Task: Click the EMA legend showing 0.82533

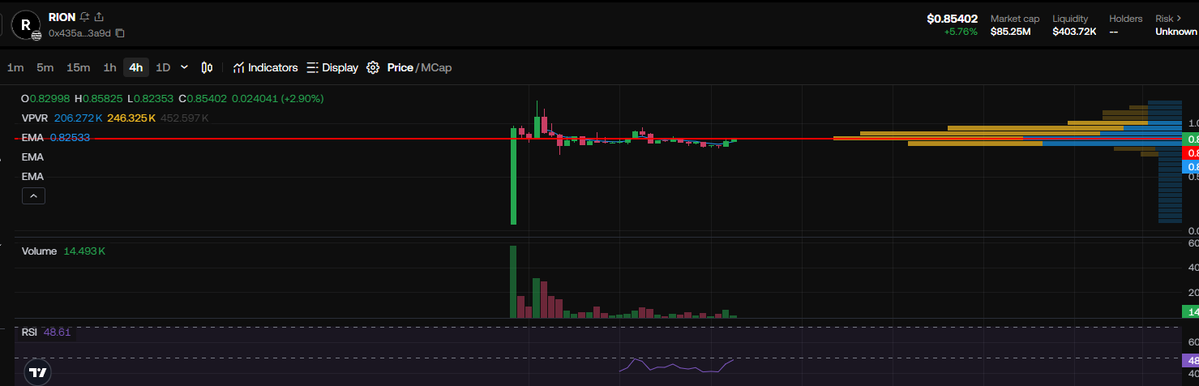Action: 56,138
